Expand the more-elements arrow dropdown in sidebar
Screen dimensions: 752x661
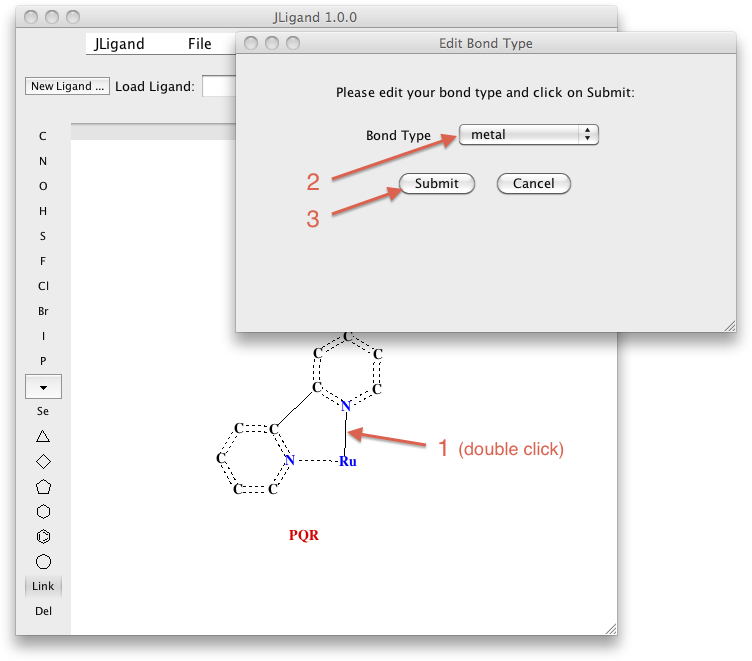point(43,386)
